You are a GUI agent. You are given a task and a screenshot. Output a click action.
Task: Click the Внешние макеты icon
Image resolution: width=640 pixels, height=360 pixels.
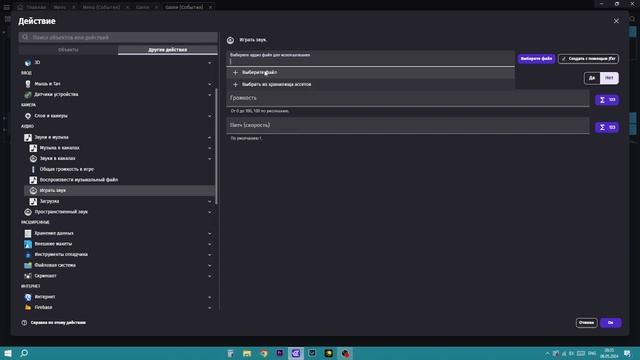28,244
